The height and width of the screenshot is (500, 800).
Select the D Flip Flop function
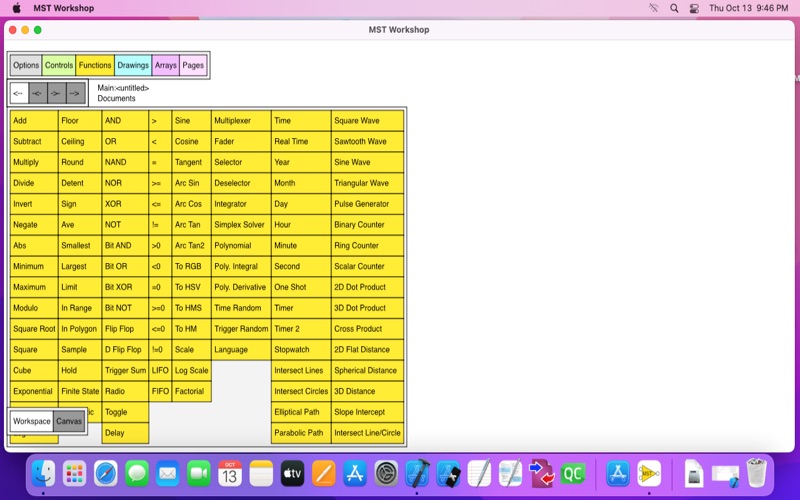[x=125, y=350]
